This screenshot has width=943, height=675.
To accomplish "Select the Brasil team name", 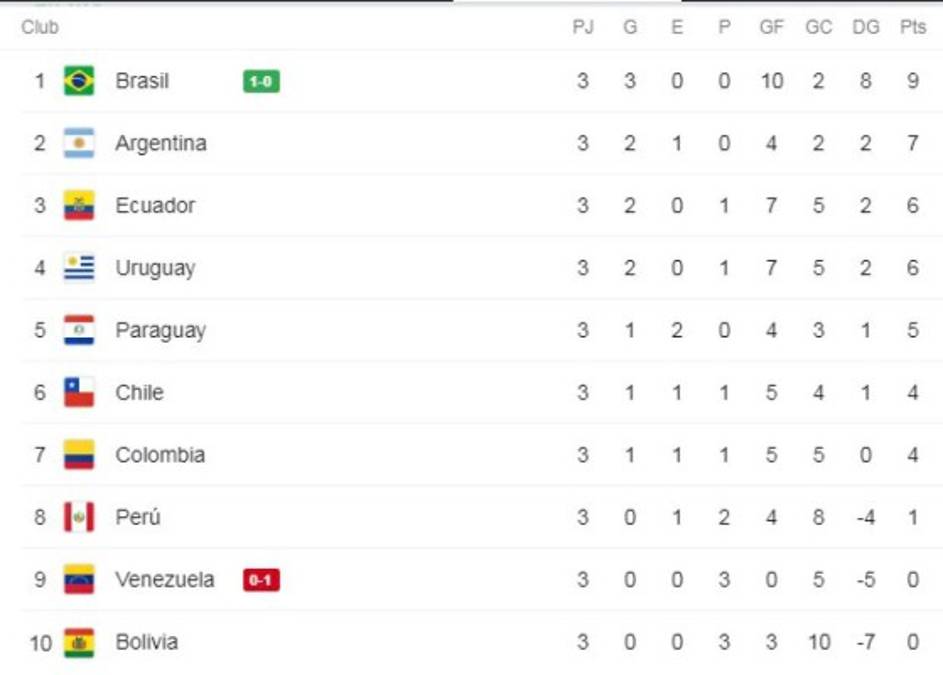I will (x=142, y=80).
